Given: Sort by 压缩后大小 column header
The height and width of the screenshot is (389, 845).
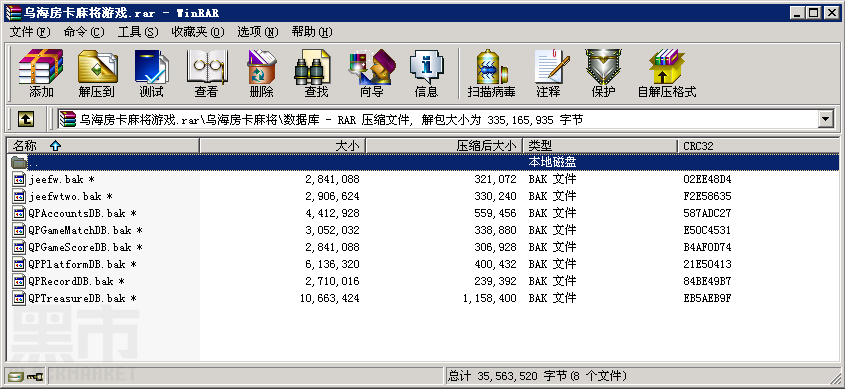Looking at the screenshot, I should pyautogui.click(x=445, y=146).
